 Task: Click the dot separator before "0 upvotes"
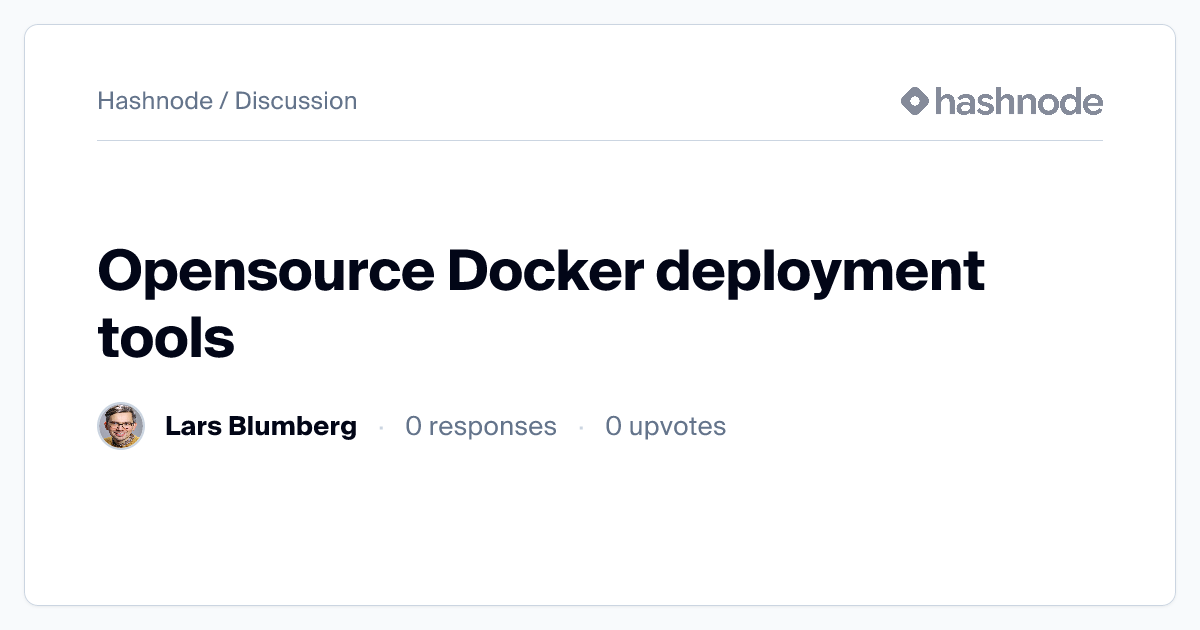point(581,427)
